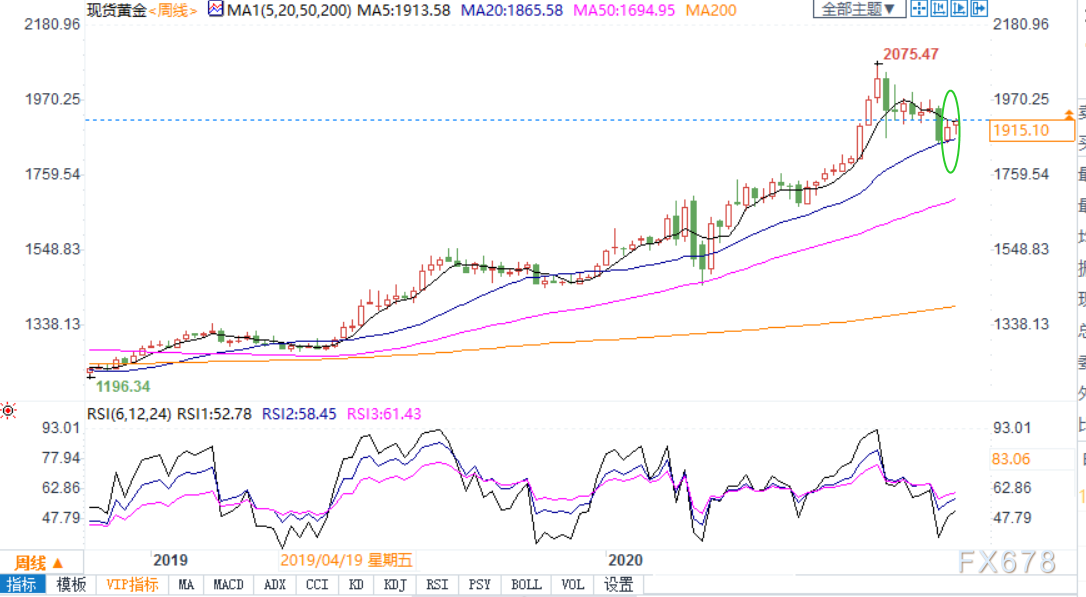The width and height of the screenshot is (1086, 597).
Task: Select the MACD indicator button
Action: click(229, 585)
